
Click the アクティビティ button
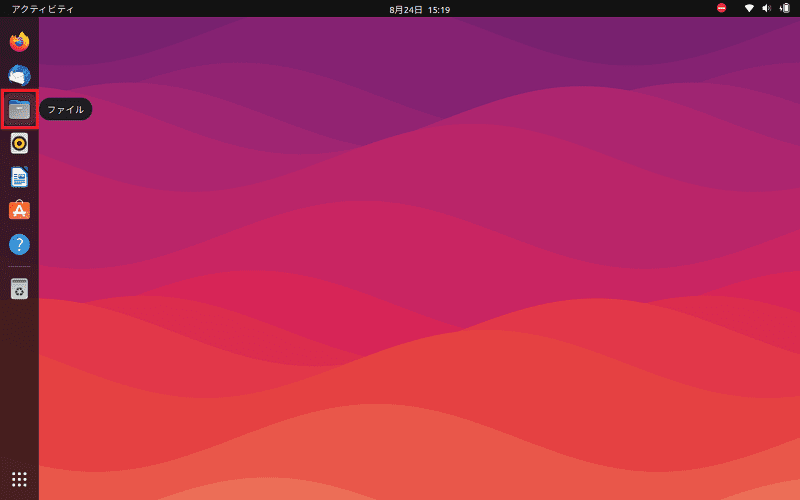pyautogui.click(x=43, y=9)
